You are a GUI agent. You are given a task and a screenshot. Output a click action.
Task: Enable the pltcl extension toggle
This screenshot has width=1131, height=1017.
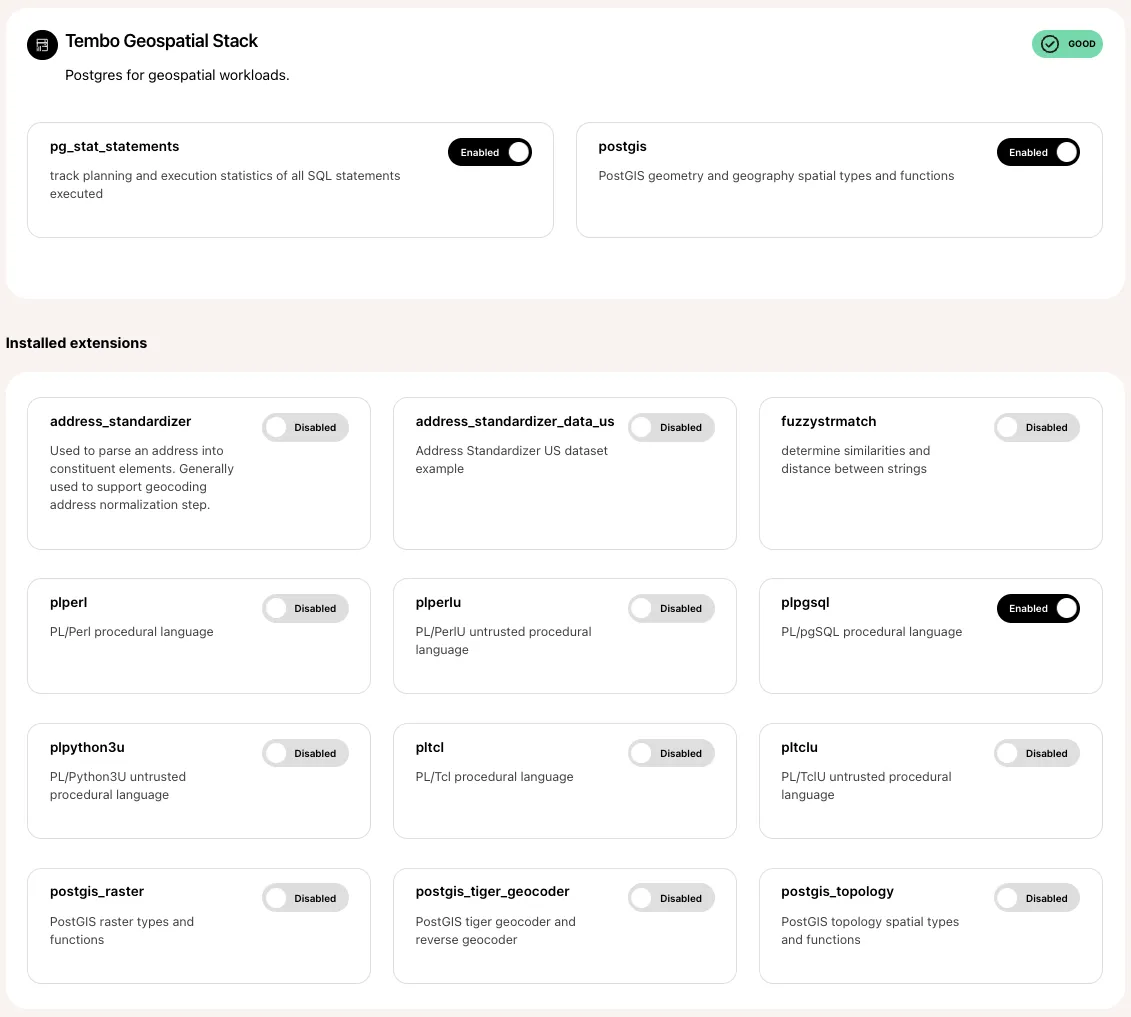coord(671,753)
